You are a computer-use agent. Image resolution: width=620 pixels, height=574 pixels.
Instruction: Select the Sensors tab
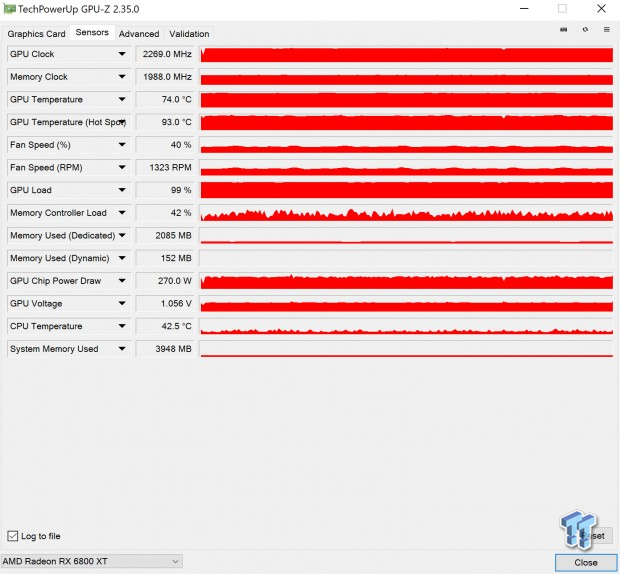tap(92, 32)
